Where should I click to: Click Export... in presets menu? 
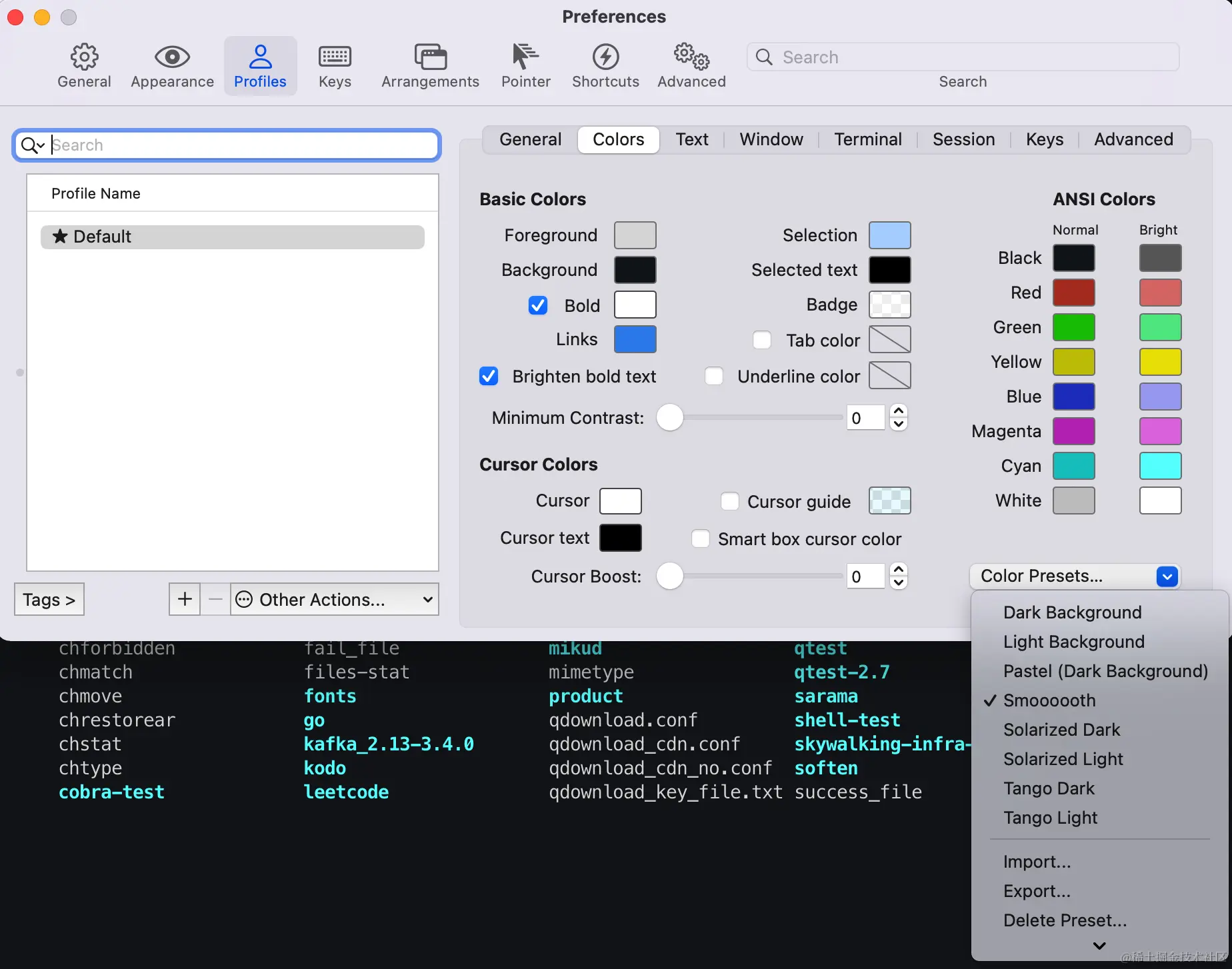click(x=1100, y=891)
